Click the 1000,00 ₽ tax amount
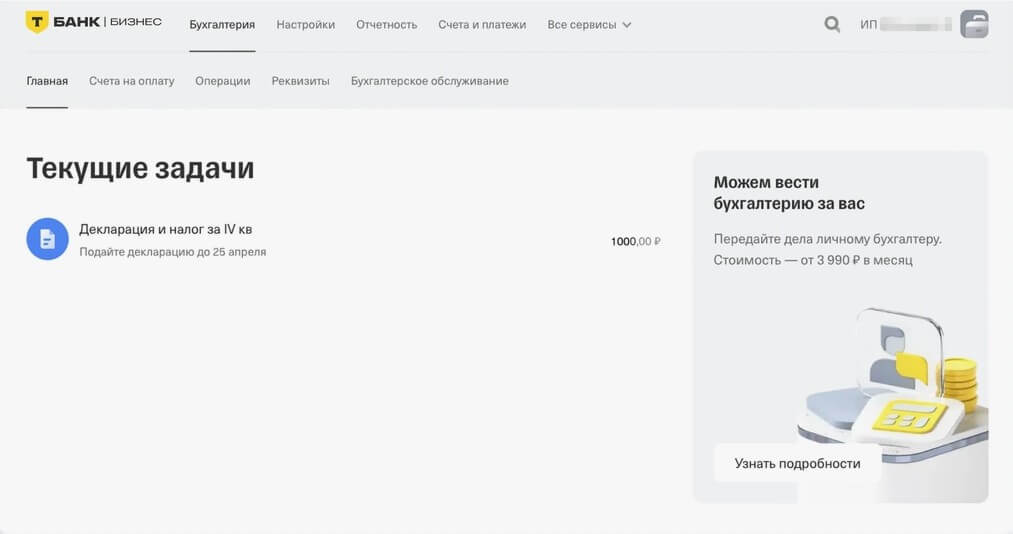This screenshot has width=1013, height=534. click(x=635, y=241)
